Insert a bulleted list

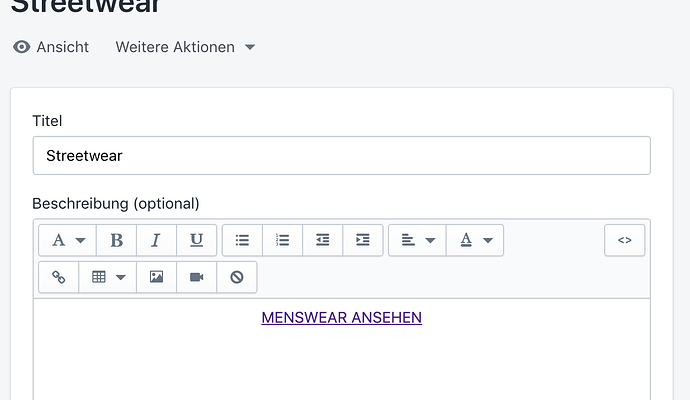242,240
